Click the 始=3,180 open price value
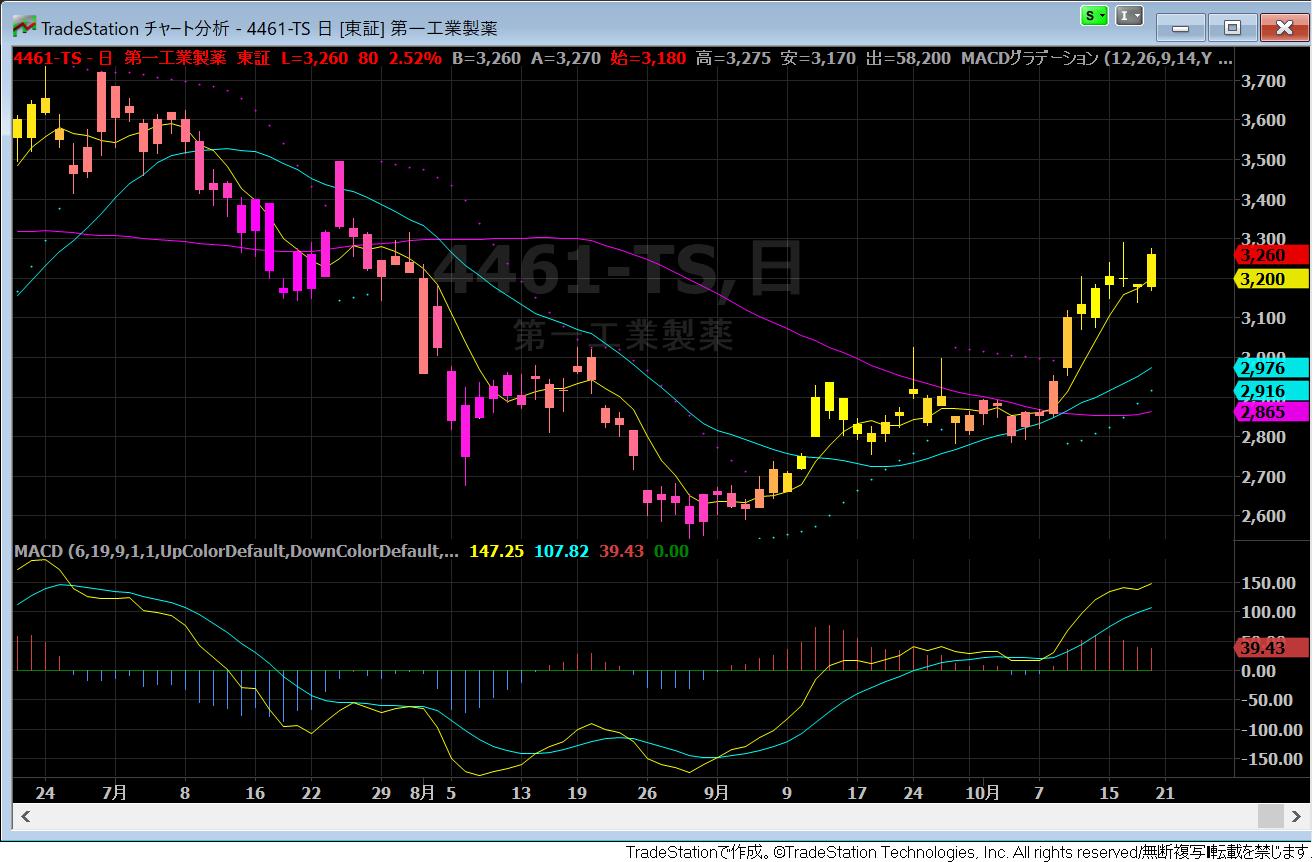The height and width of the screenshot is (862, 1313). [648, 58]
